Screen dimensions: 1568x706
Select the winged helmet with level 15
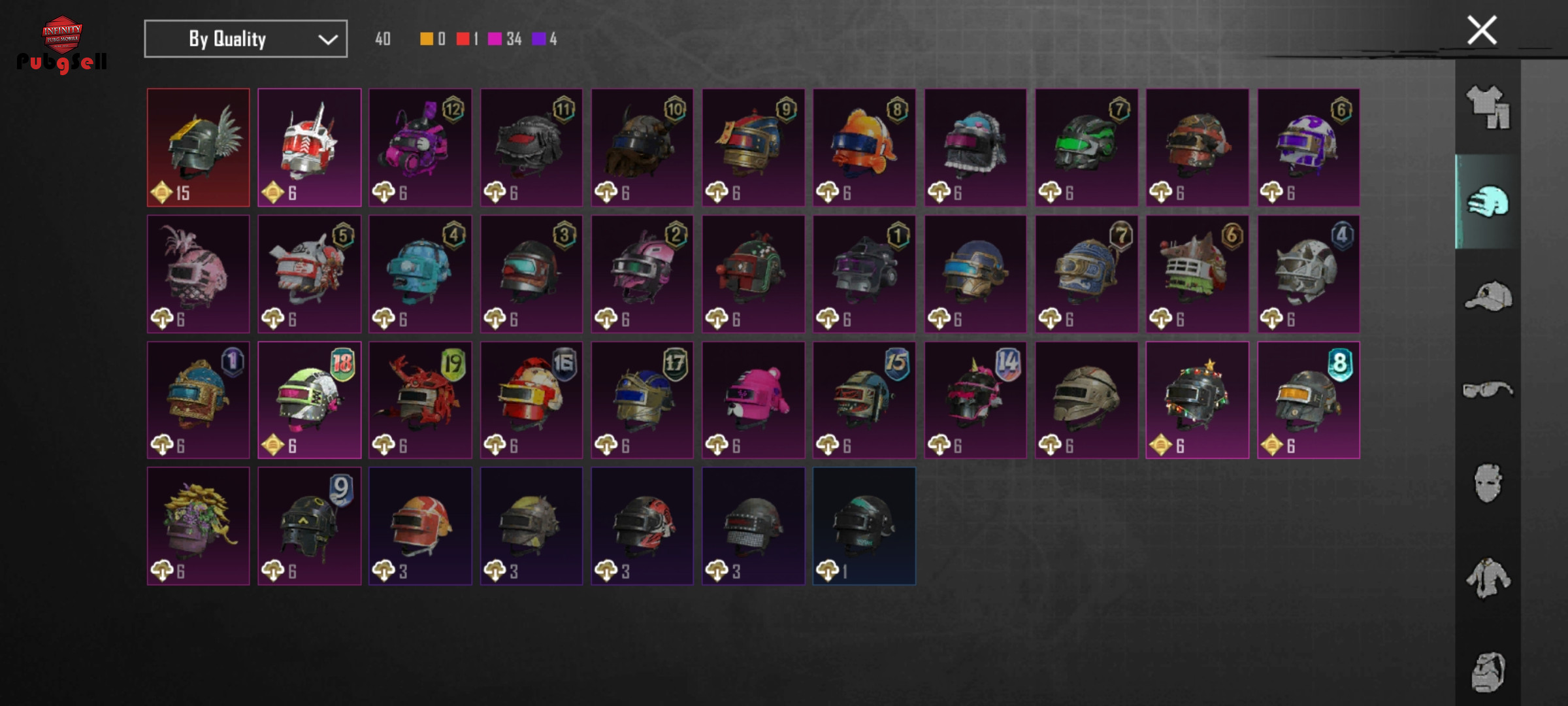pyautogui.click(x=199, y=148)
